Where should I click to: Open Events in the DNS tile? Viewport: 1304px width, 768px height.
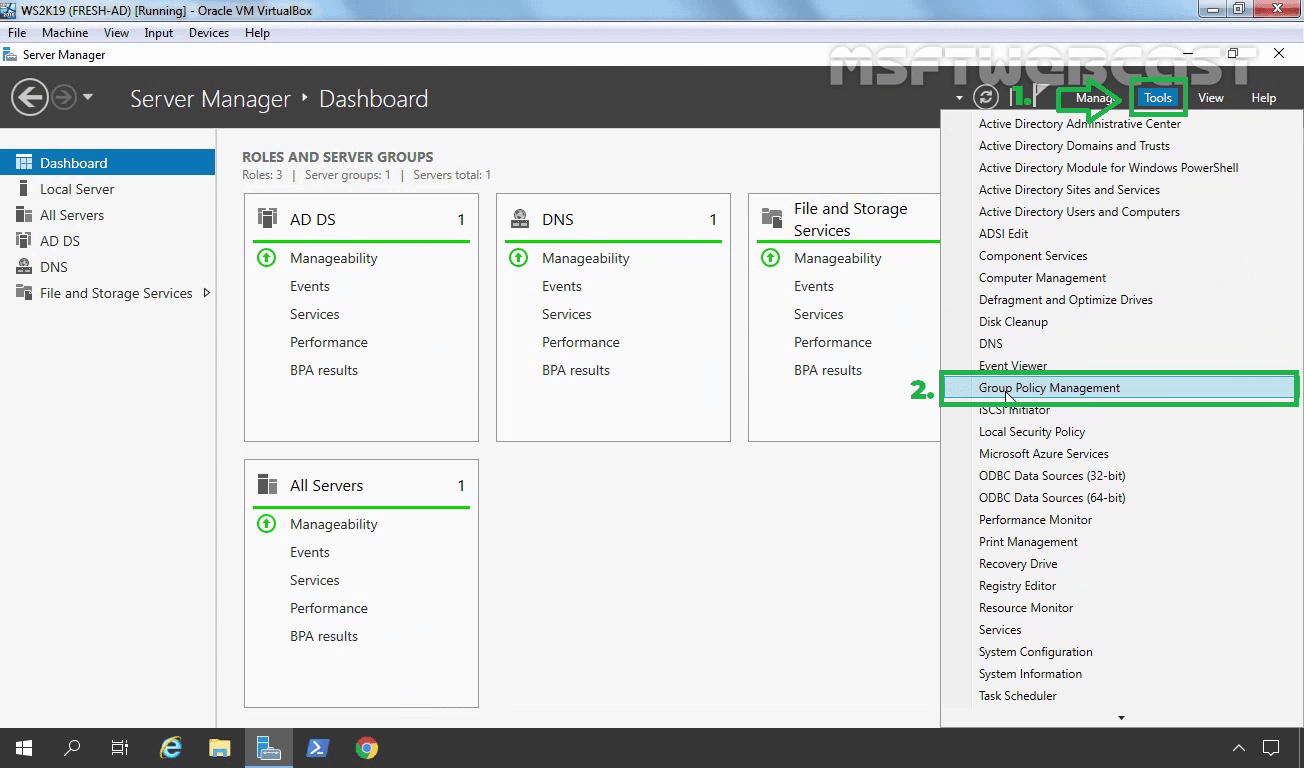562,286
